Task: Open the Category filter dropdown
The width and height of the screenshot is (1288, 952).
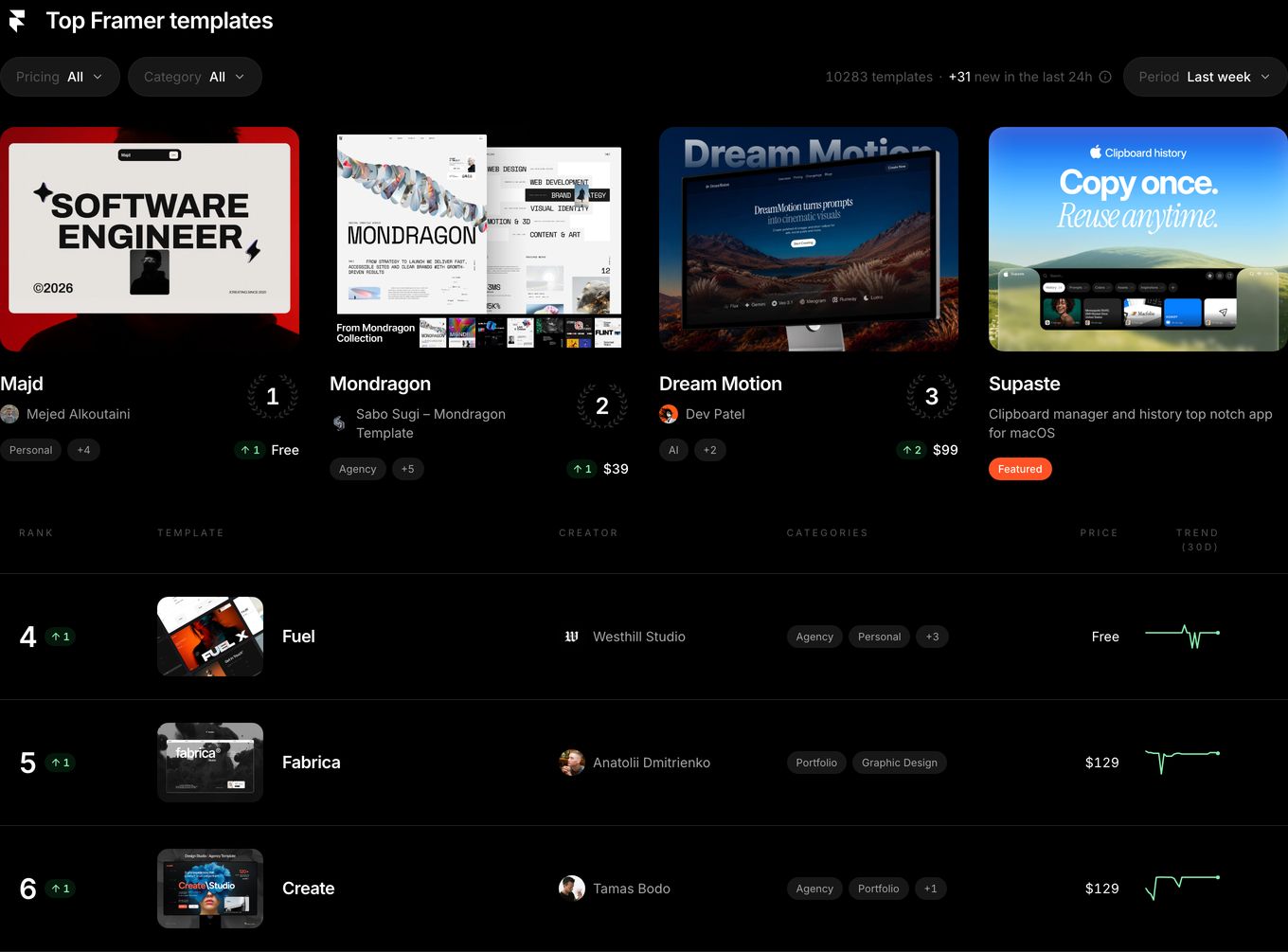Action: coord(195,77)
